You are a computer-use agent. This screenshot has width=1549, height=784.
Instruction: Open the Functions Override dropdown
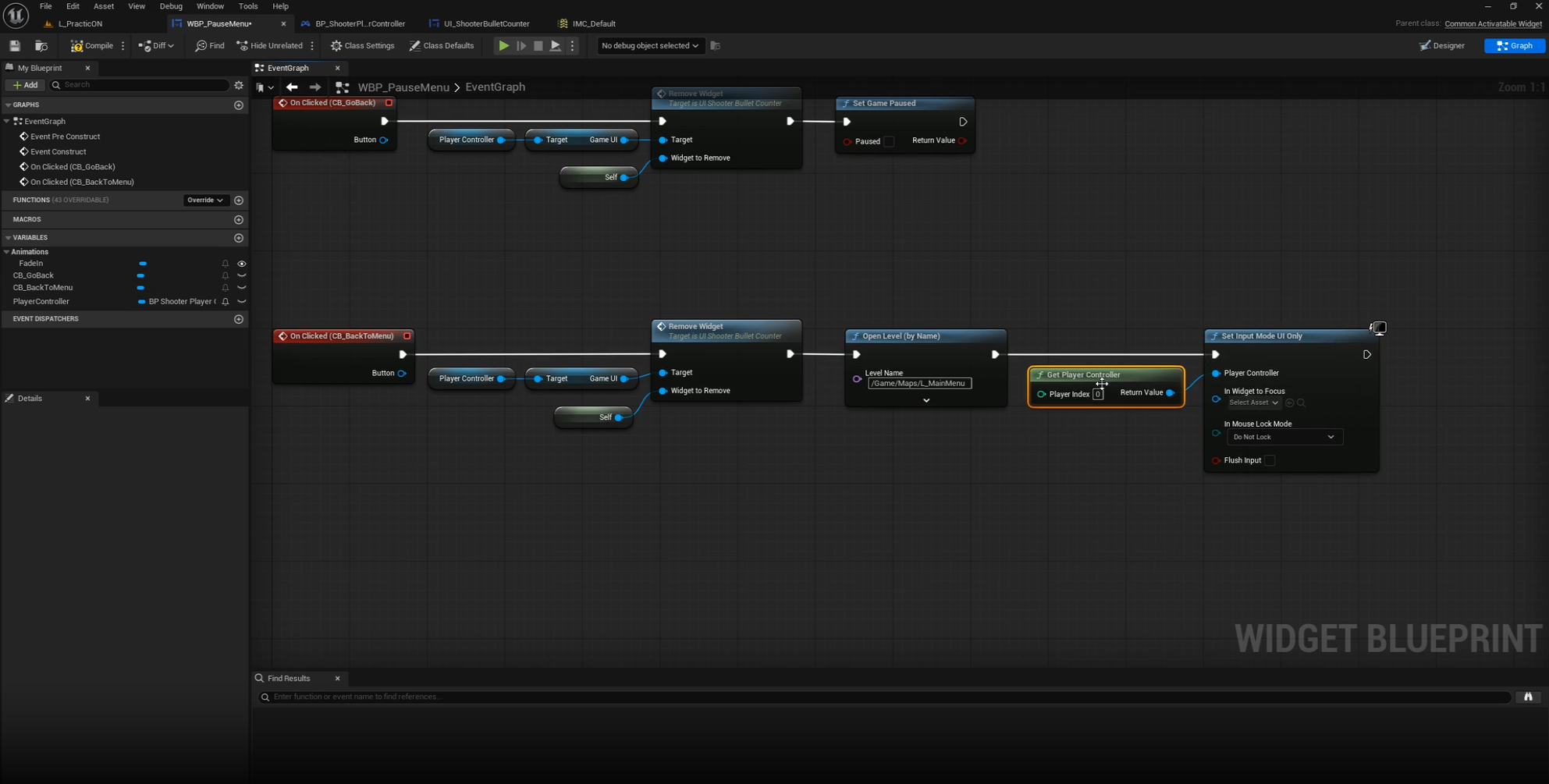[205, 200]
